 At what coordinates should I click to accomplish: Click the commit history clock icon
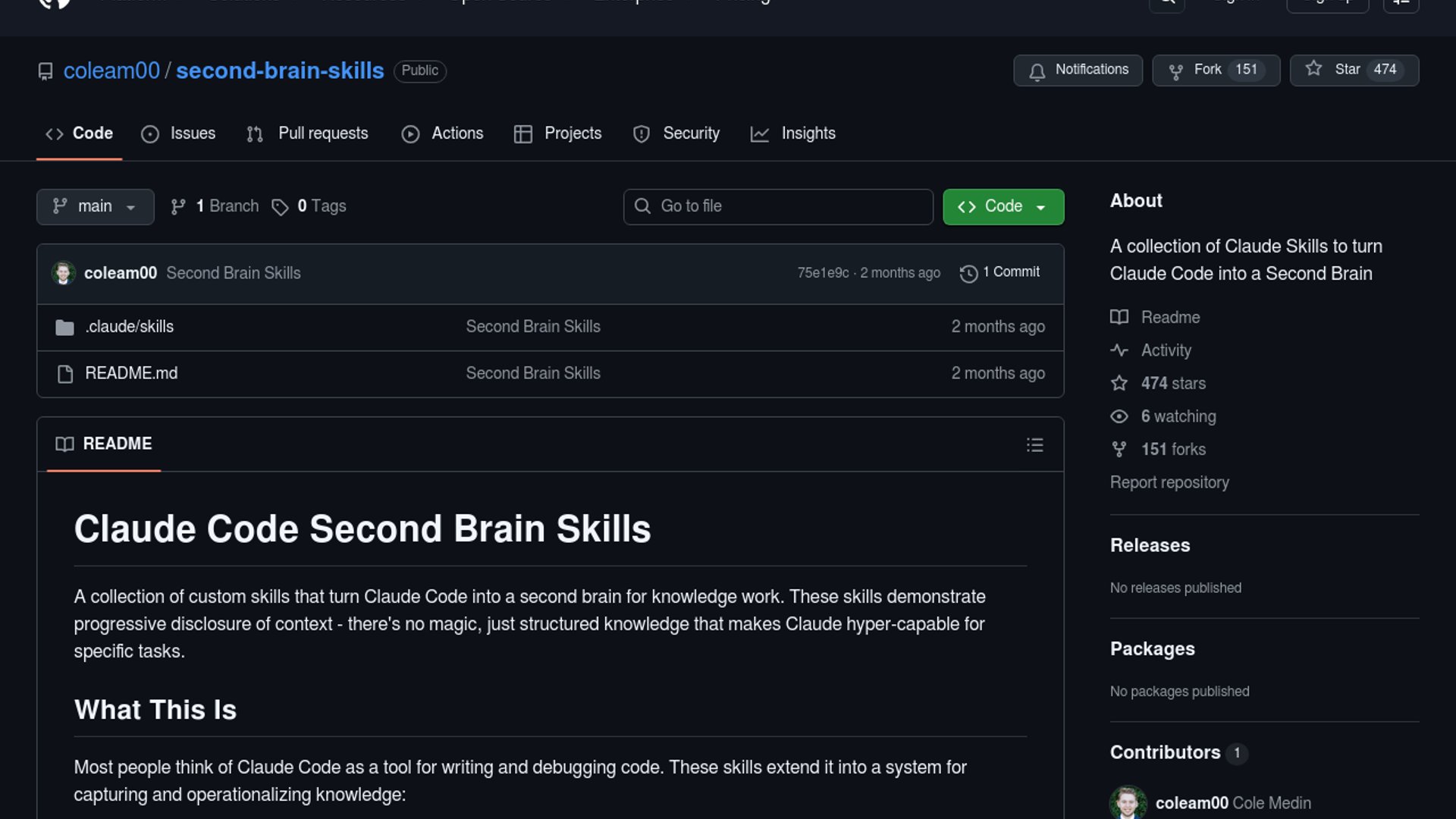click(968, 273)
